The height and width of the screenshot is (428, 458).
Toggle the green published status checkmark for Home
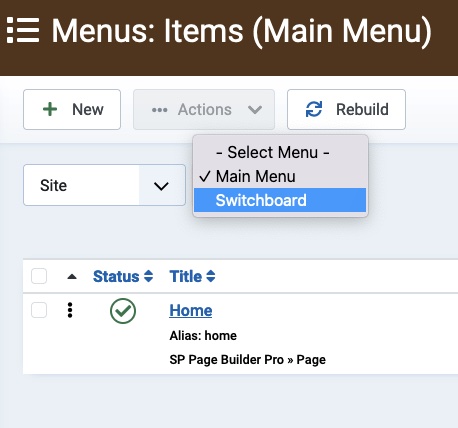pyautogui.click(x=123, y=311)
